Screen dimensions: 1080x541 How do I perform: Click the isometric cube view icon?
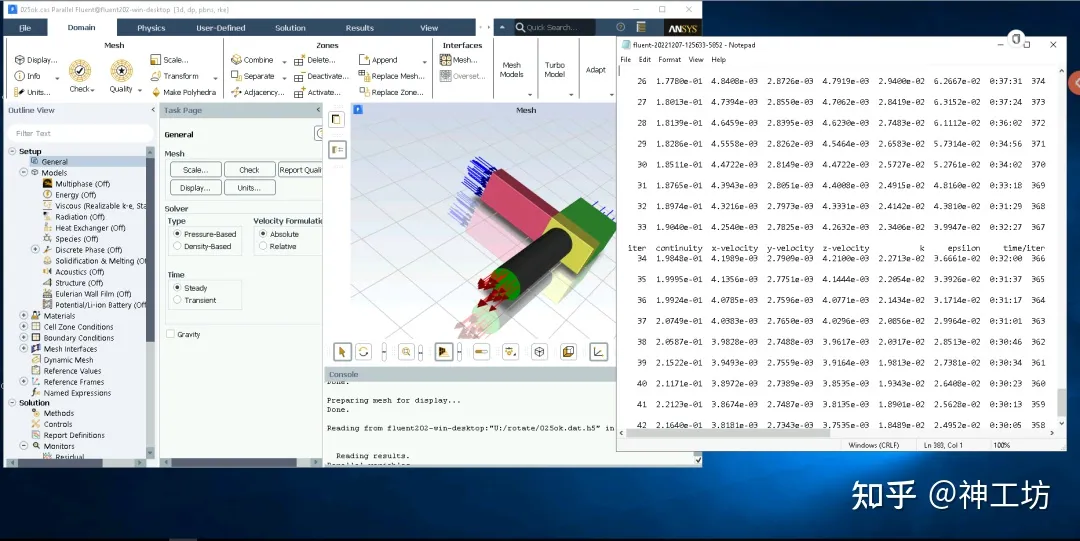coord(539,352)
